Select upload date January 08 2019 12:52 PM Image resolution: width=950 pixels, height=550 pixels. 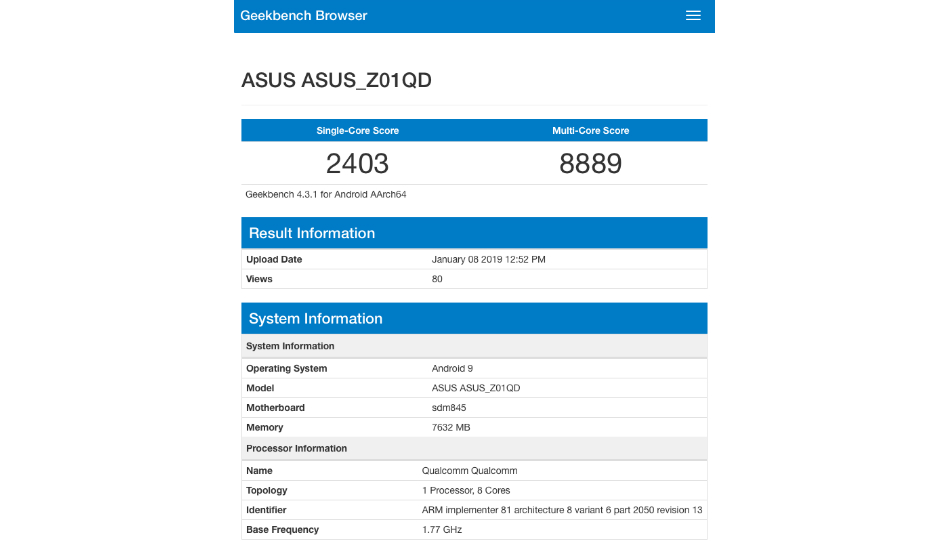click(x=488, y=259)
